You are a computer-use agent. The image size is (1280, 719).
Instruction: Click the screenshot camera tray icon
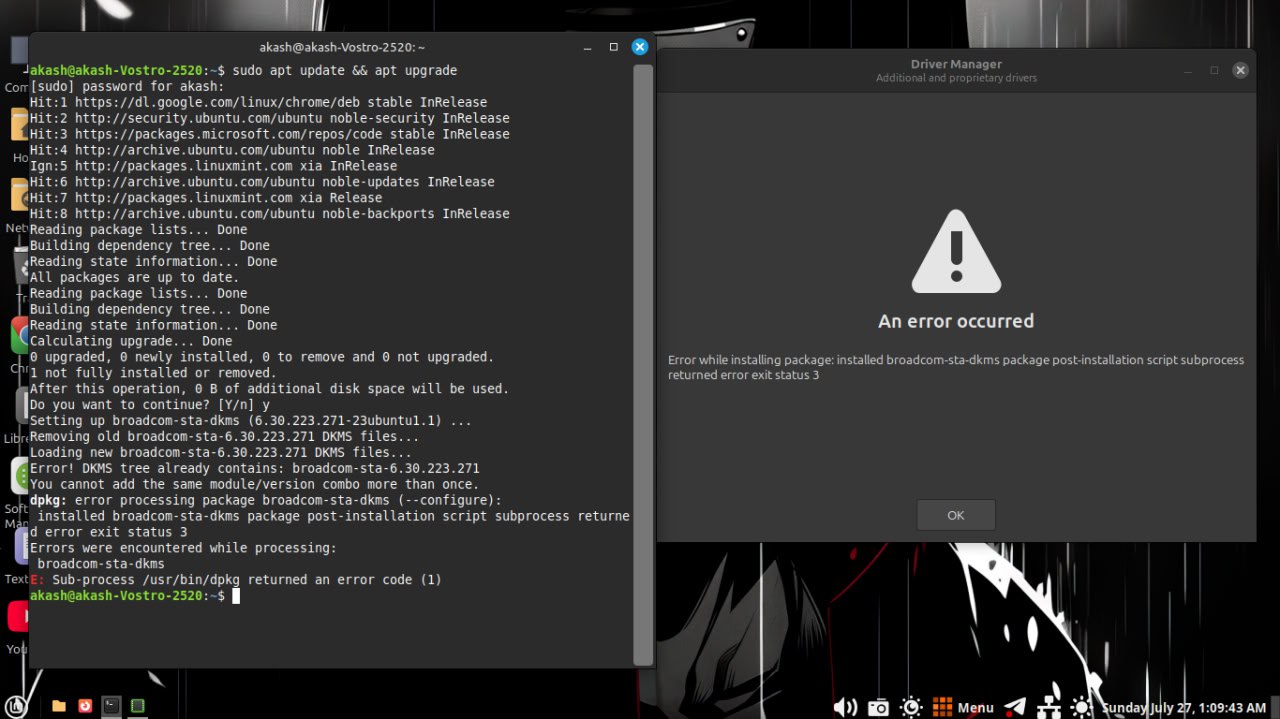click(878, 708)
